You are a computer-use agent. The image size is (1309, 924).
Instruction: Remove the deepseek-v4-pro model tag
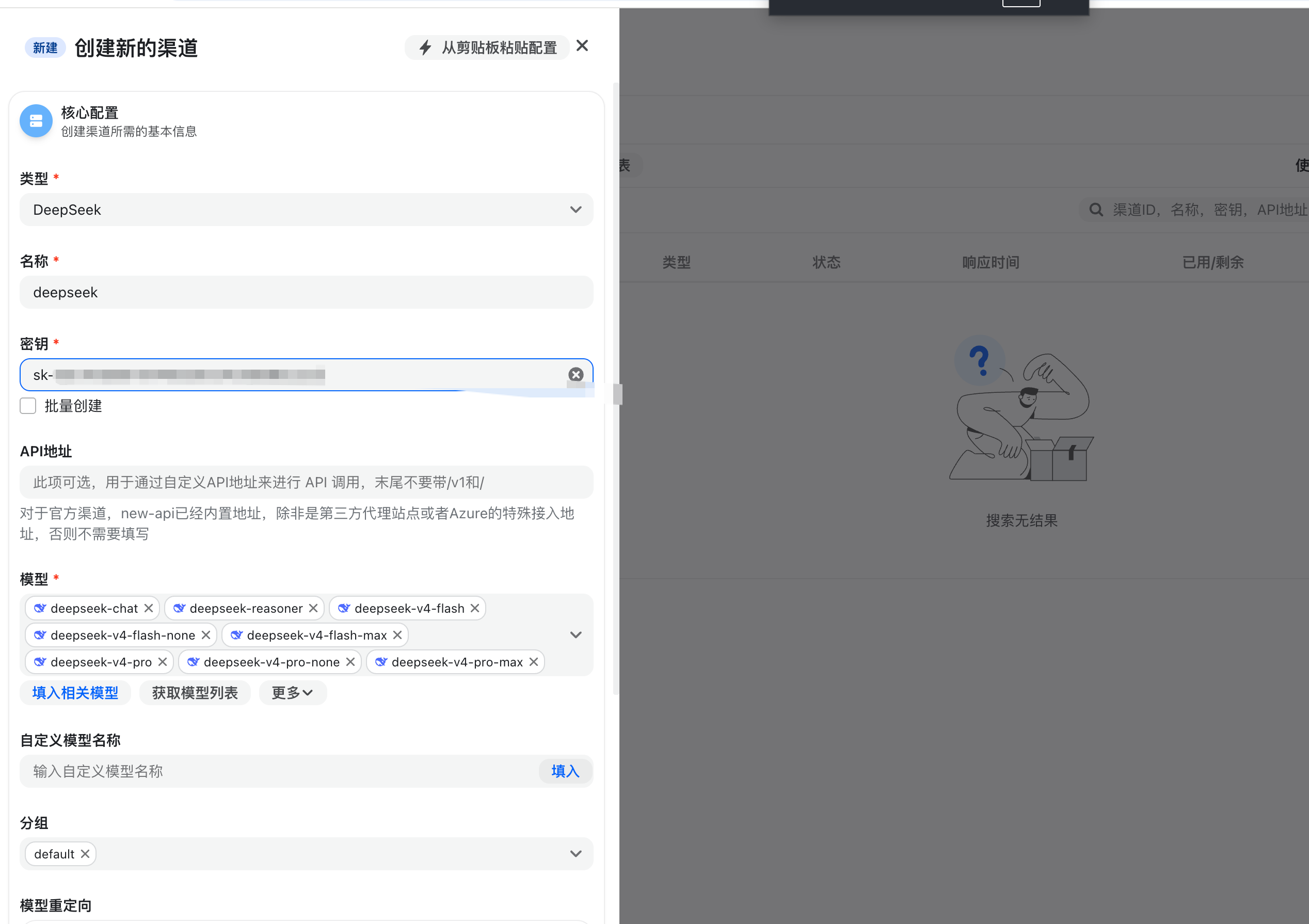pos(163,662)
